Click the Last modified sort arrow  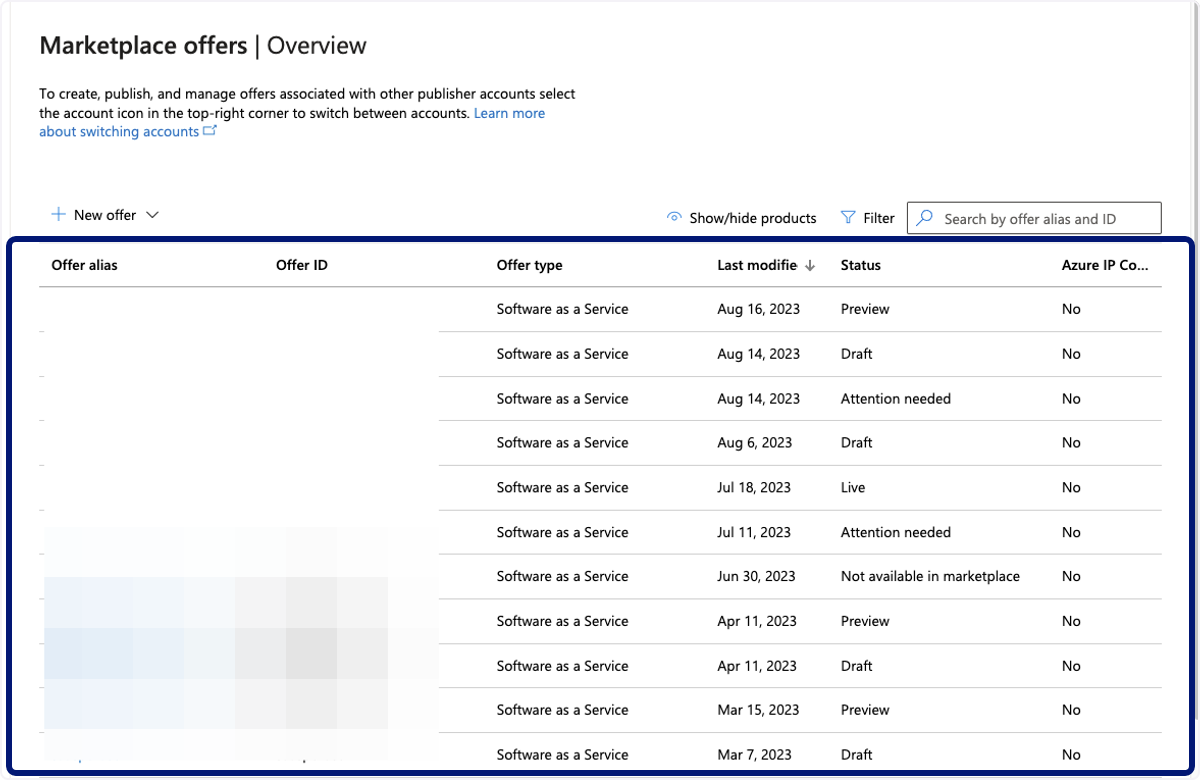click(x=810, y=265)
